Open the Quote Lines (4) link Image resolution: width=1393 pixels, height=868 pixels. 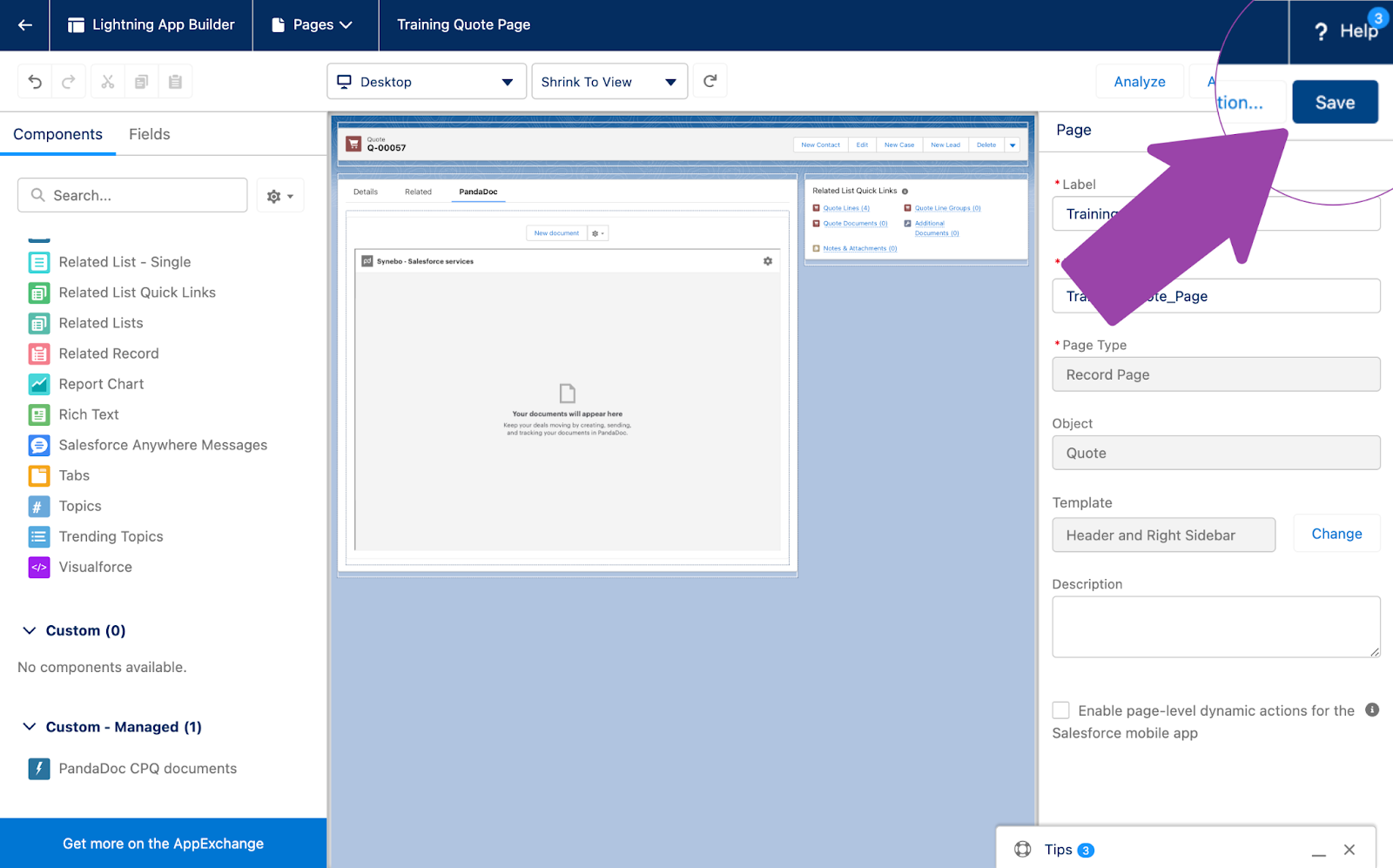[x=846, y=208]
